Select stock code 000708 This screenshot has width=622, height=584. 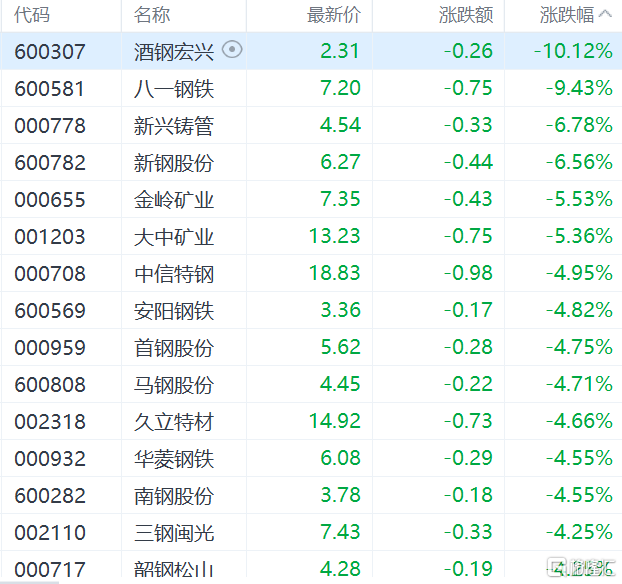[x=50, y=274]
